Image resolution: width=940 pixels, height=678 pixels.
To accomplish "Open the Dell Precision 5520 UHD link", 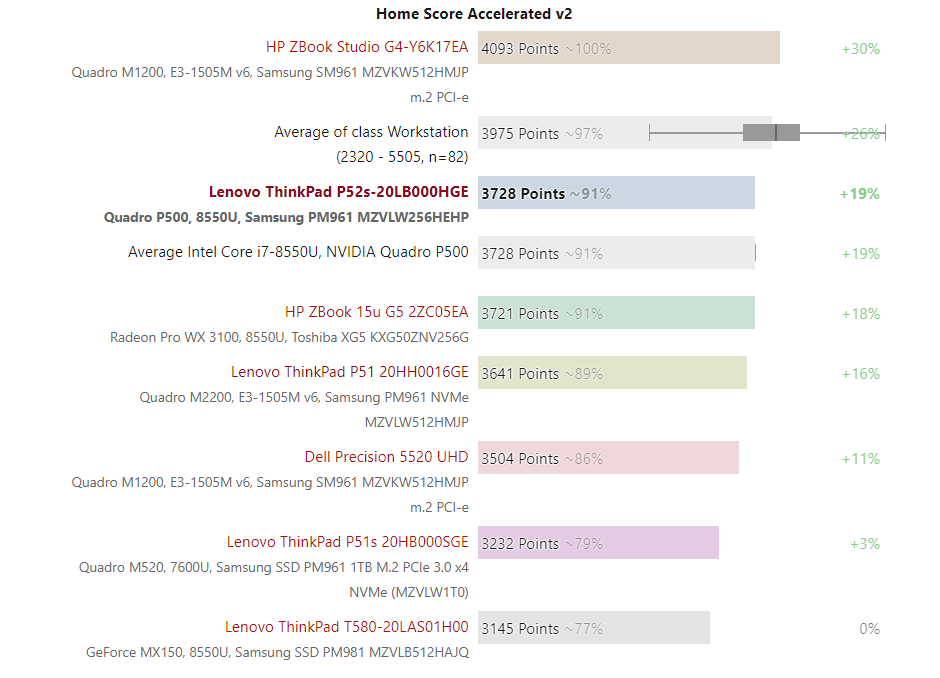I will click(x=386, y=457).
